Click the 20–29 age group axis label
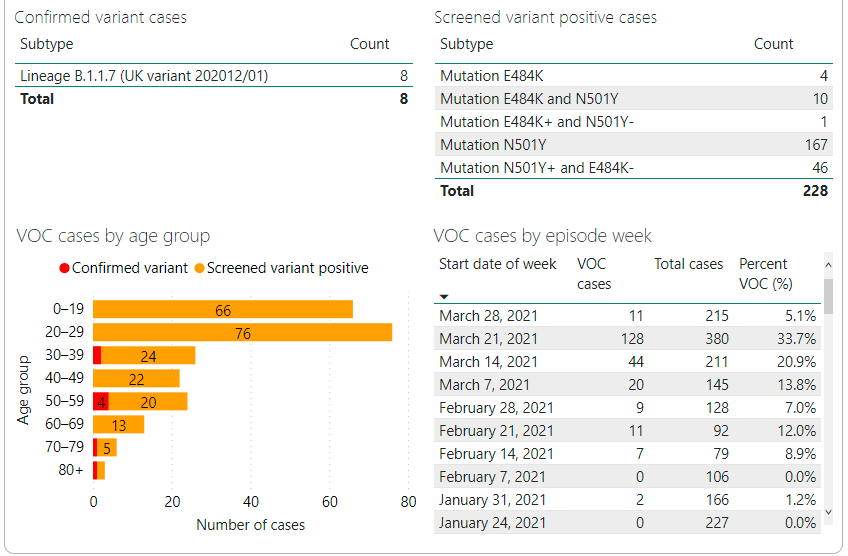Screen dimensions: 848x556 [64, 332]
